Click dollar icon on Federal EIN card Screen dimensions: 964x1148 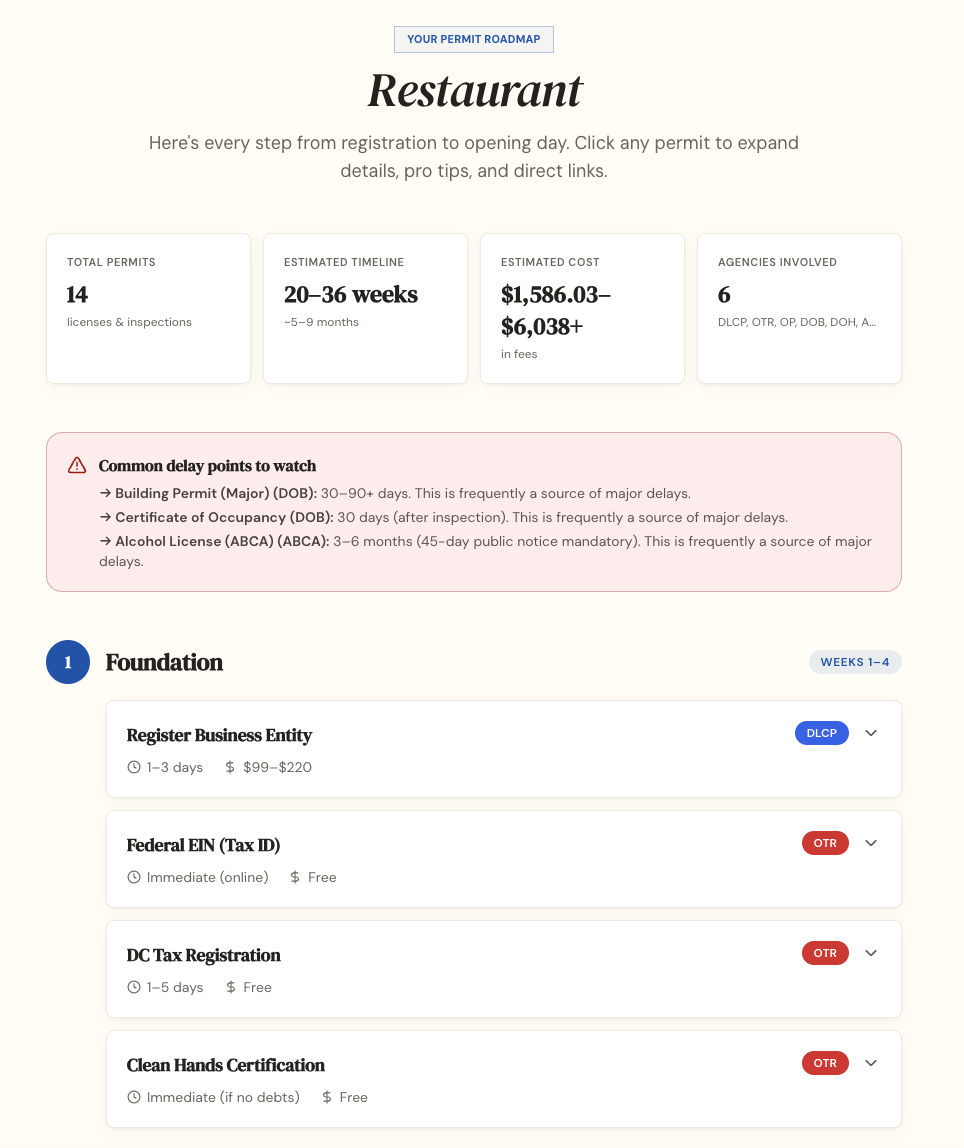[x=295, y=877]
